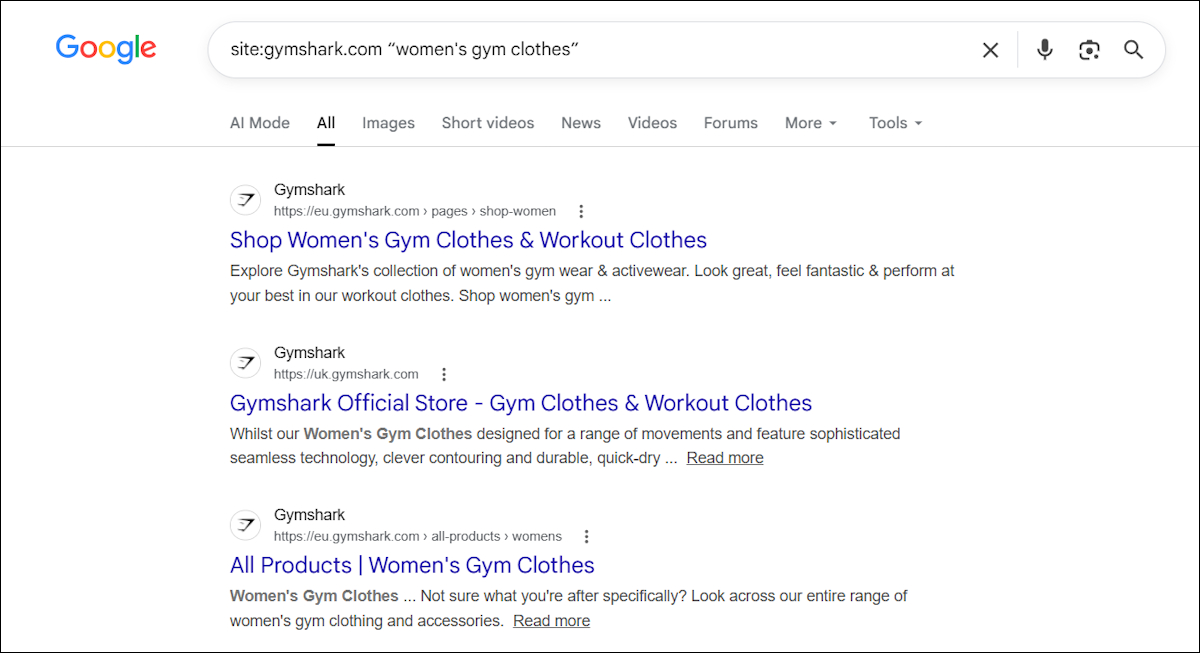
Task: Open All Products | Women's Gym Clothes link
Action: coord(412,565)
